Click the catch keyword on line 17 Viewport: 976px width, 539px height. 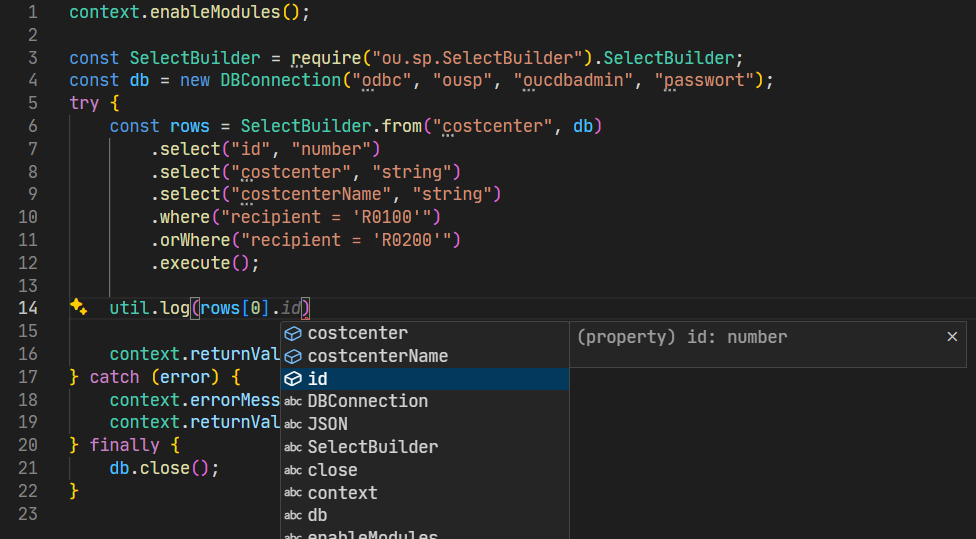(115, 377)
